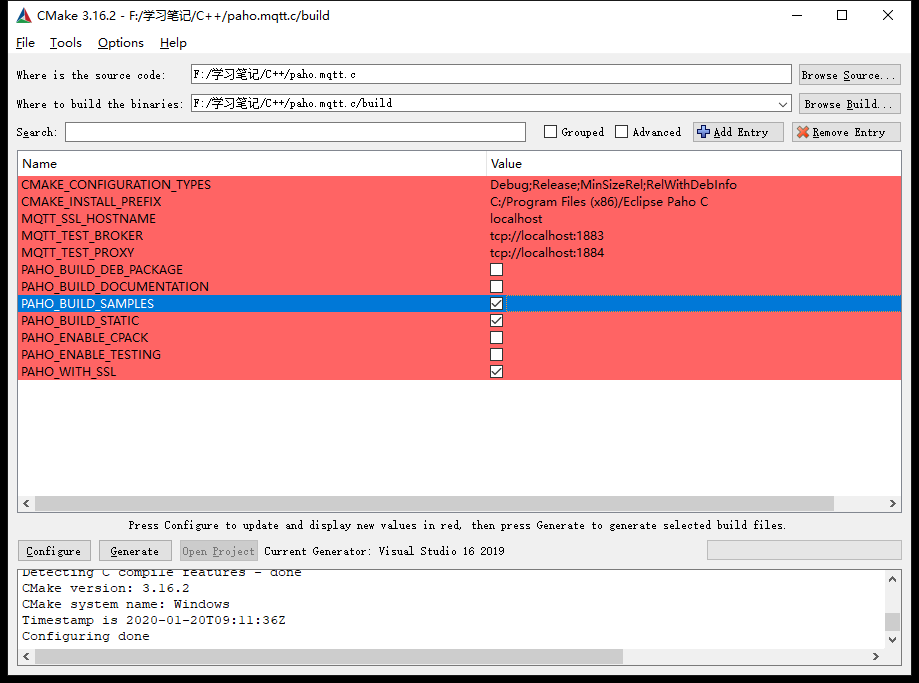This screenshot has height=683, width=919.
Task: Click the empty progress bar
Action: [x=804, y=551]
